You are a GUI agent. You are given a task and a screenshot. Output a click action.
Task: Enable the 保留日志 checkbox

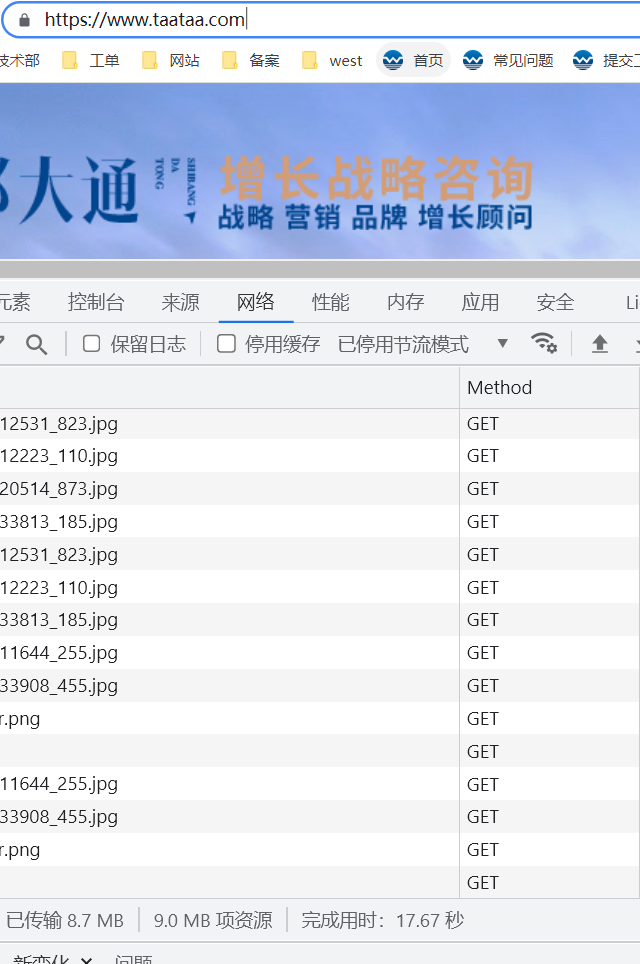coord(92,344)
